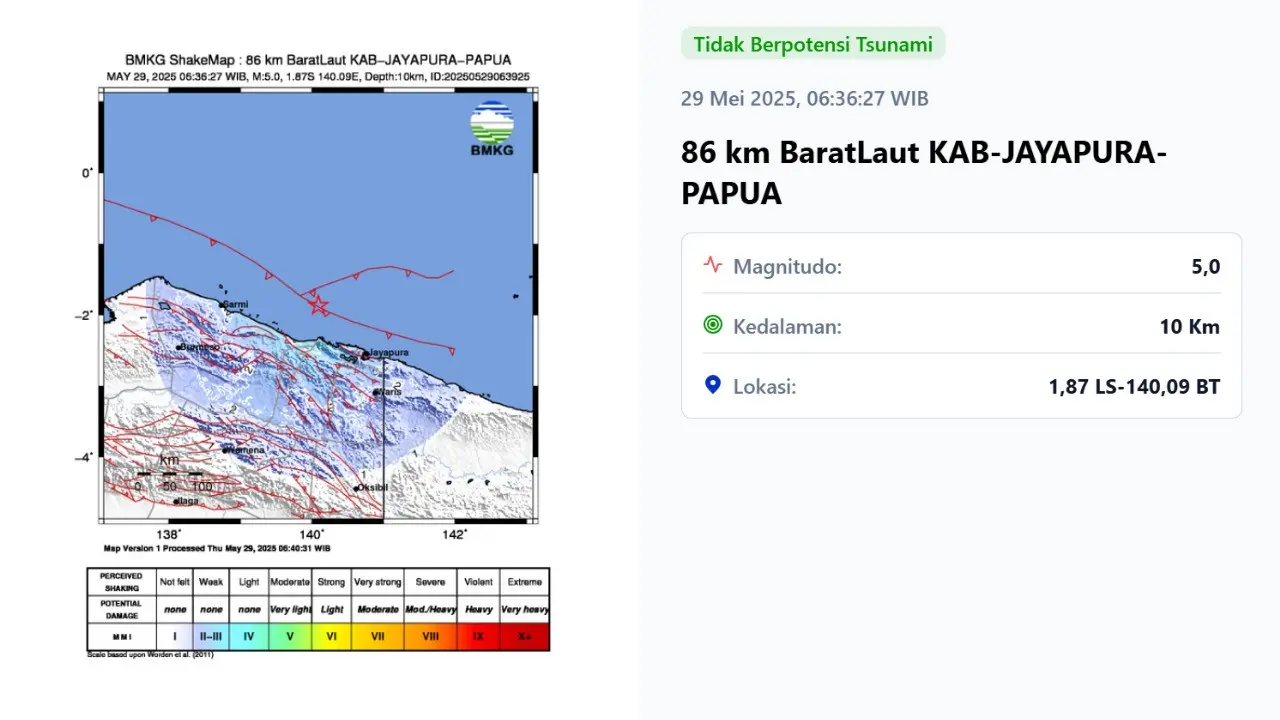Click the blue location pin Lokasi icon
This screenshot has width=1280, height=720.
click(x=712, y=384)
